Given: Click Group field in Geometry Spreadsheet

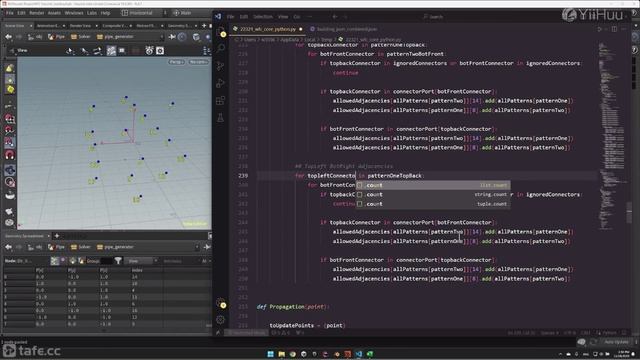Looking at the screenshot, I should coord(107,260).
